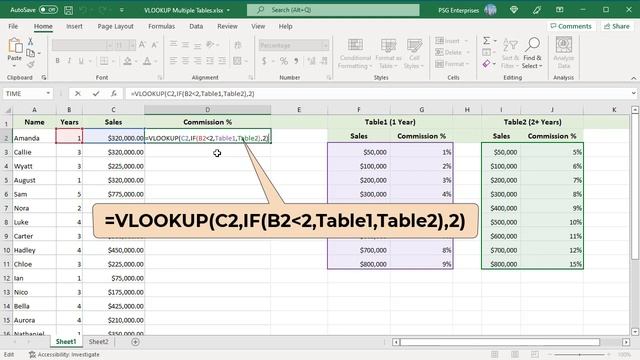Click the AutoSum sigma icon

(x=487, y=41)
